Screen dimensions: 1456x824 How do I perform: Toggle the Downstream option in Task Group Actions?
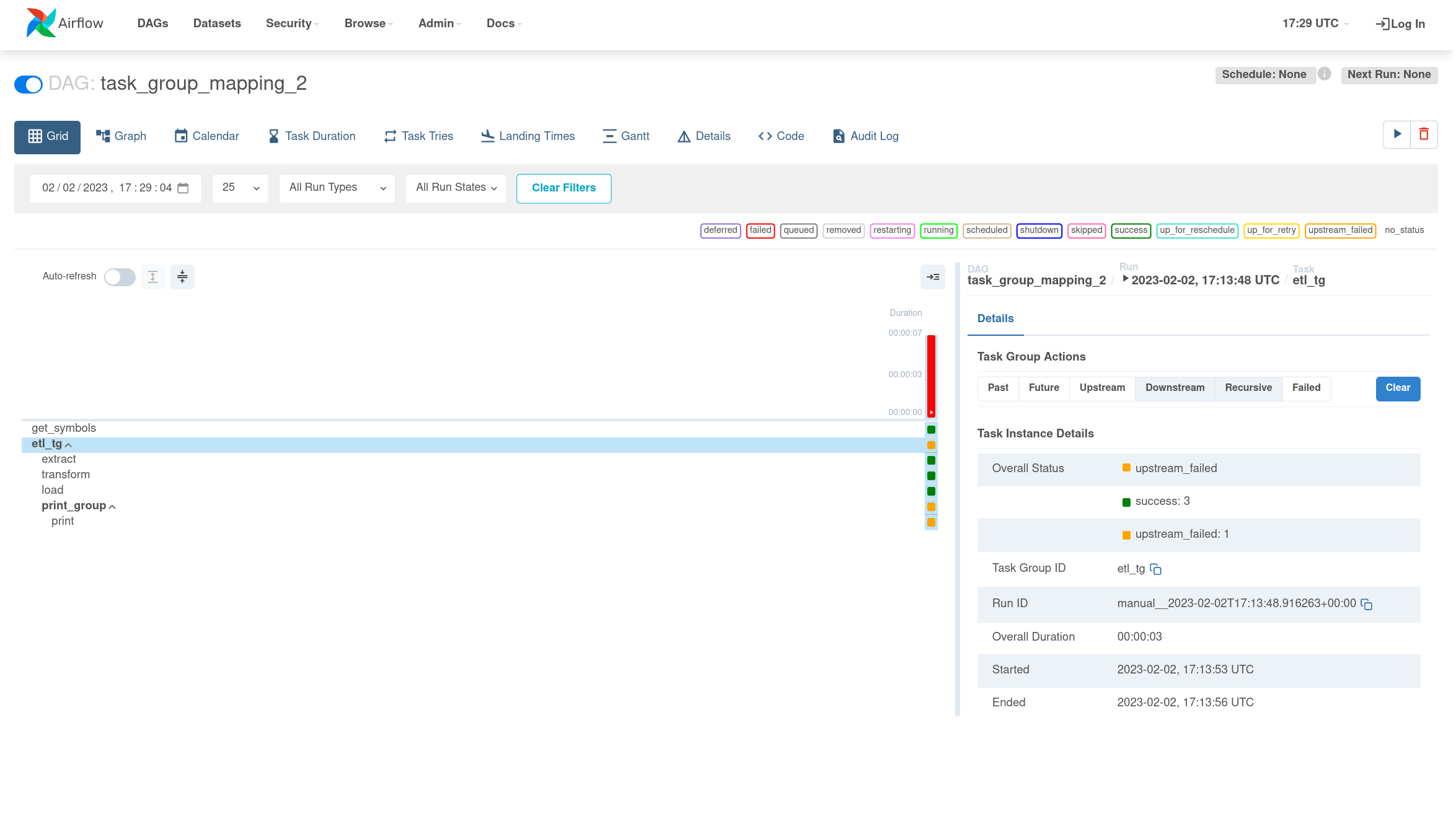[x=1175, y=388]
